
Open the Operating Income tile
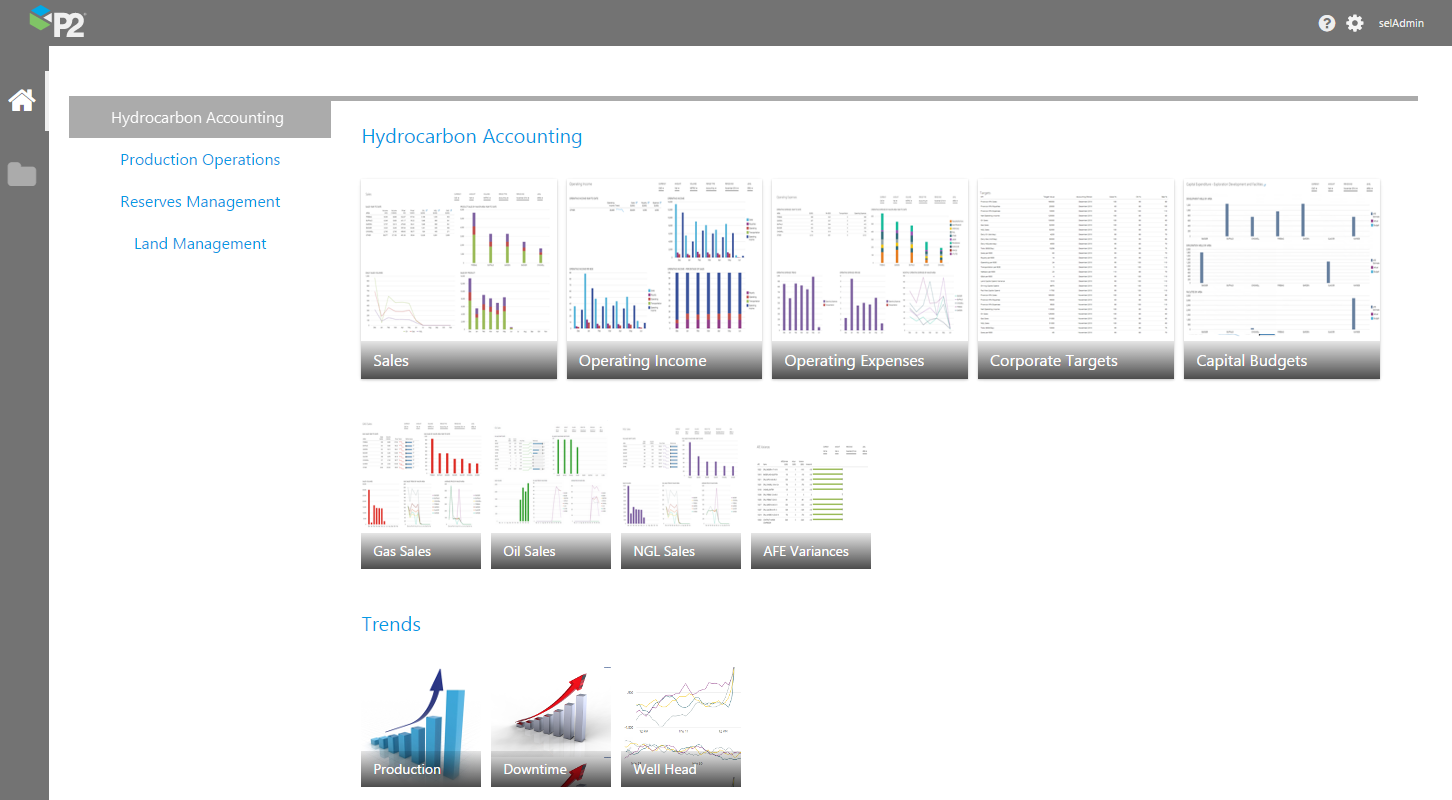(665, 279)
